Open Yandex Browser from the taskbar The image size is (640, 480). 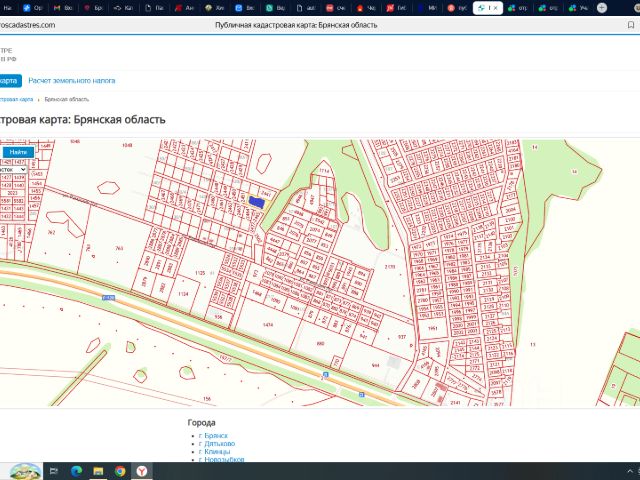(x=142, y=470)
